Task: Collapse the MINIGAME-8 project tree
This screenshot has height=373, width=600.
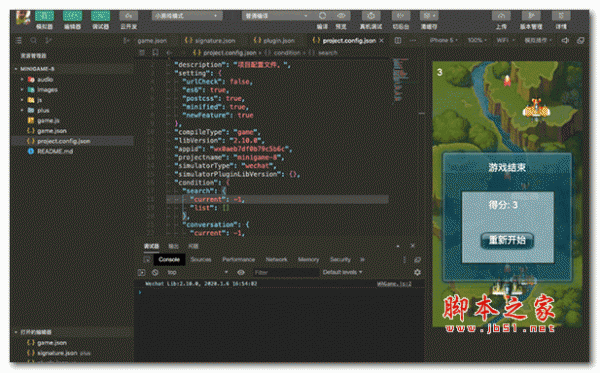Action: (x=16, y=69)
